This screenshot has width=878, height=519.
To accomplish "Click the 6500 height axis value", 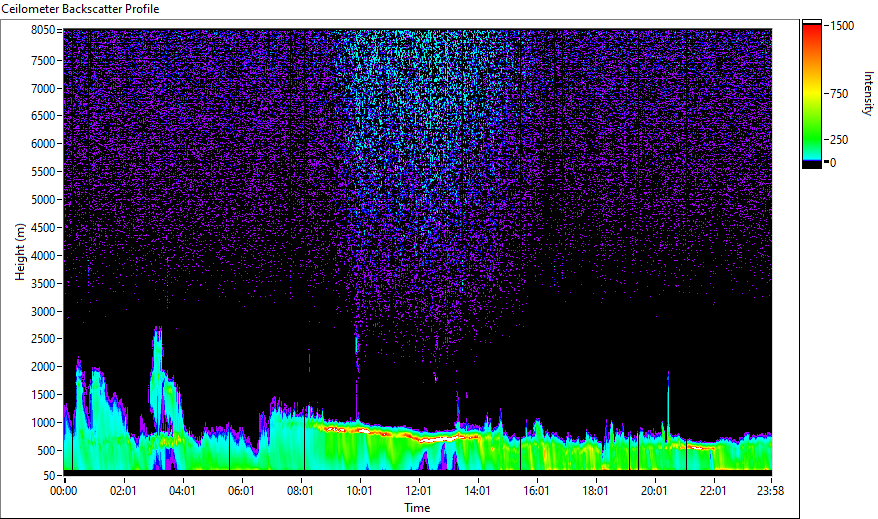I will 43,116.
